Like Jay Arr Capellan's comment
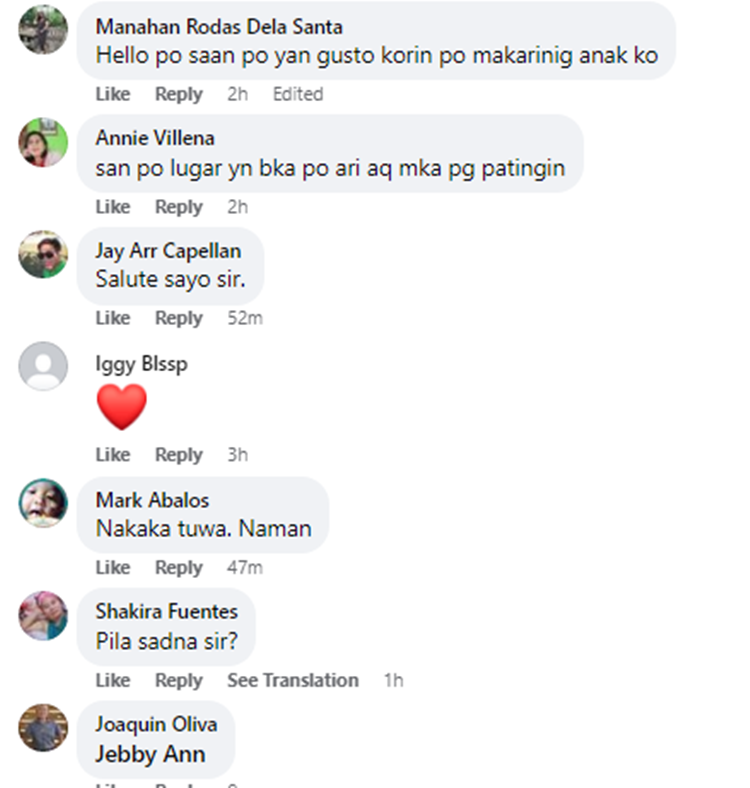Viewport: 750px width, 788px height. pos(113,318)
